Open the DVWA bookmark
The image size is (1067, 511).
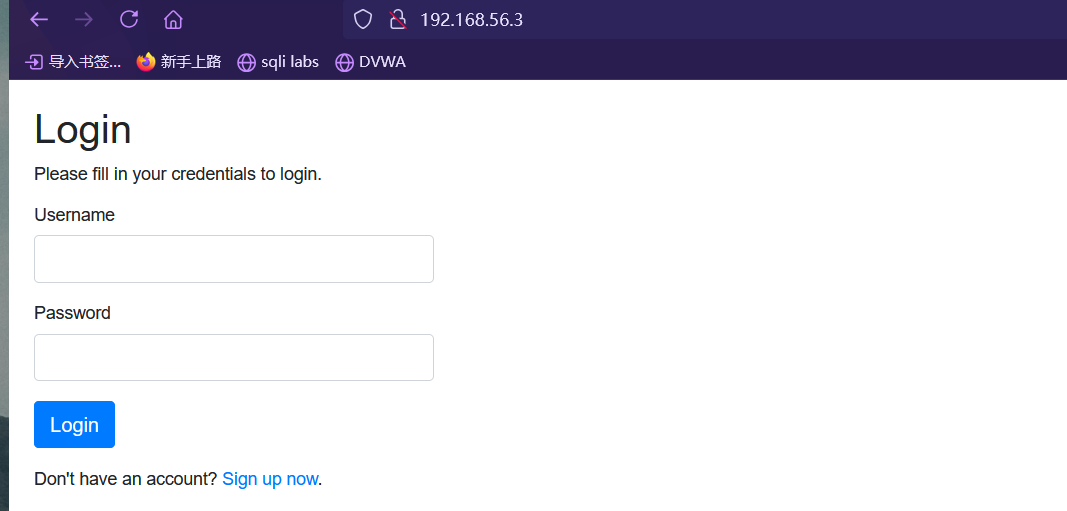(371, 62)
